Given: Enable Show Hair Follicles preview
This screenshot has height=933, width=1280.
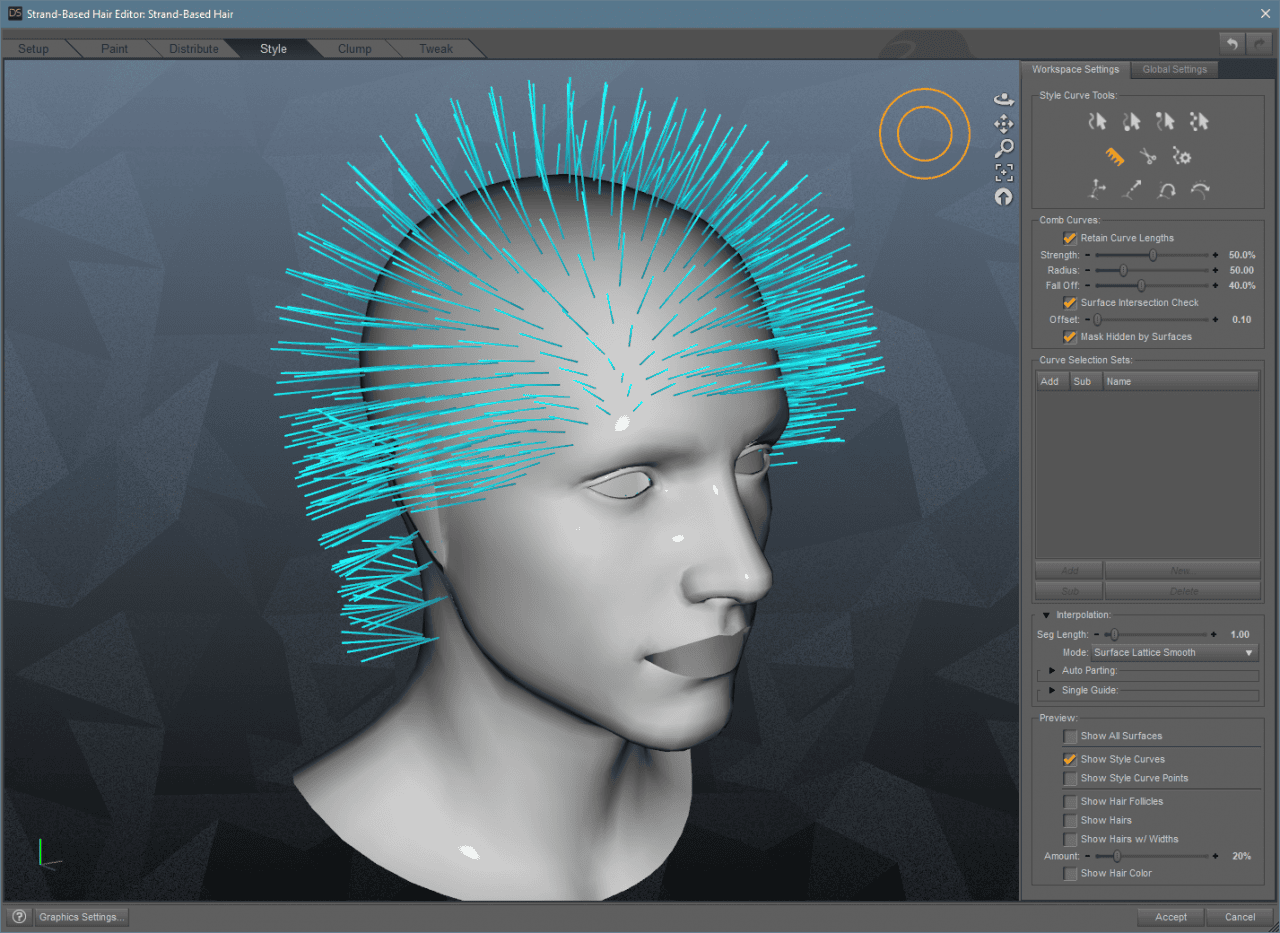Looking at the screenshot, I should (x=1069, y=801).
